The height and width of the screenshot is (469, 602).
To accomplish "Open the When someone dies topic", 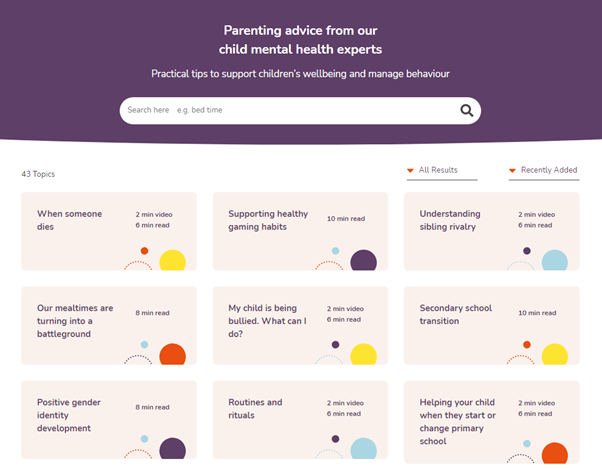I will coord(109,231).
